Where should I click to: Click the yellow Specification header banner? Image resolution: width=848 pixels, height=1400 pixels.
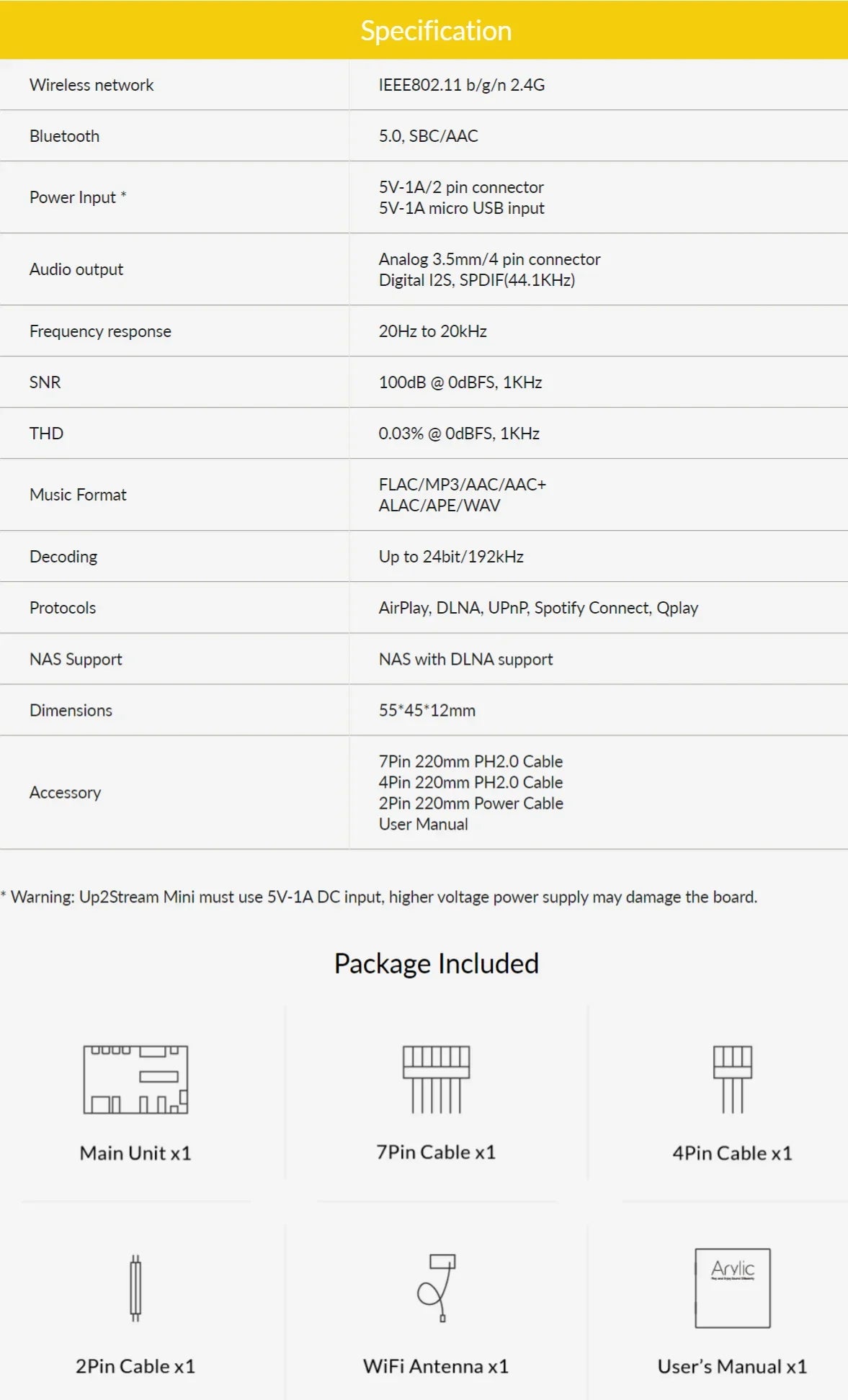424,30
